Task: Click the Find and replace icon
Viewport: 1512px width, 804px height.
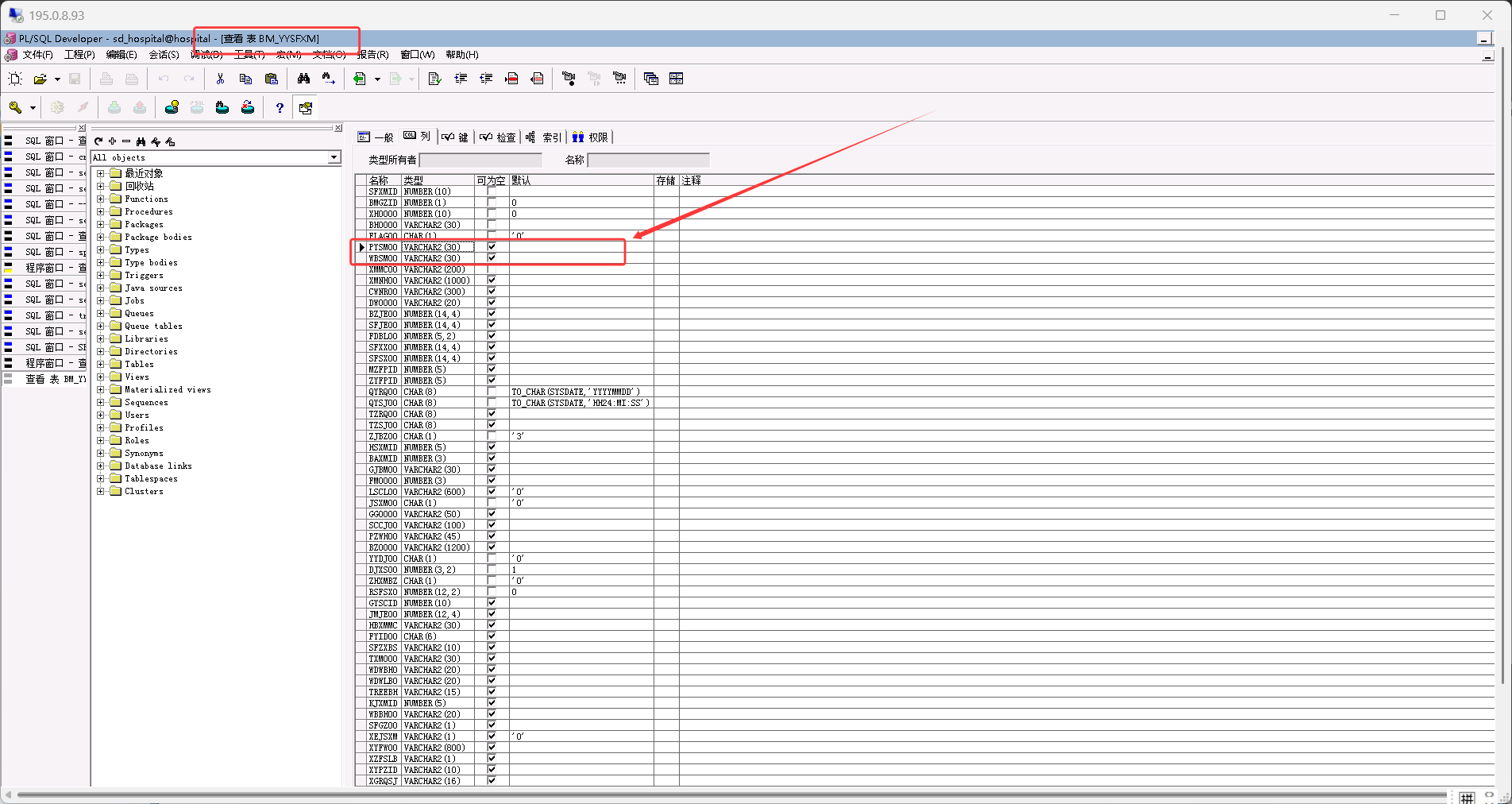Action: click(x=329, y=79)
